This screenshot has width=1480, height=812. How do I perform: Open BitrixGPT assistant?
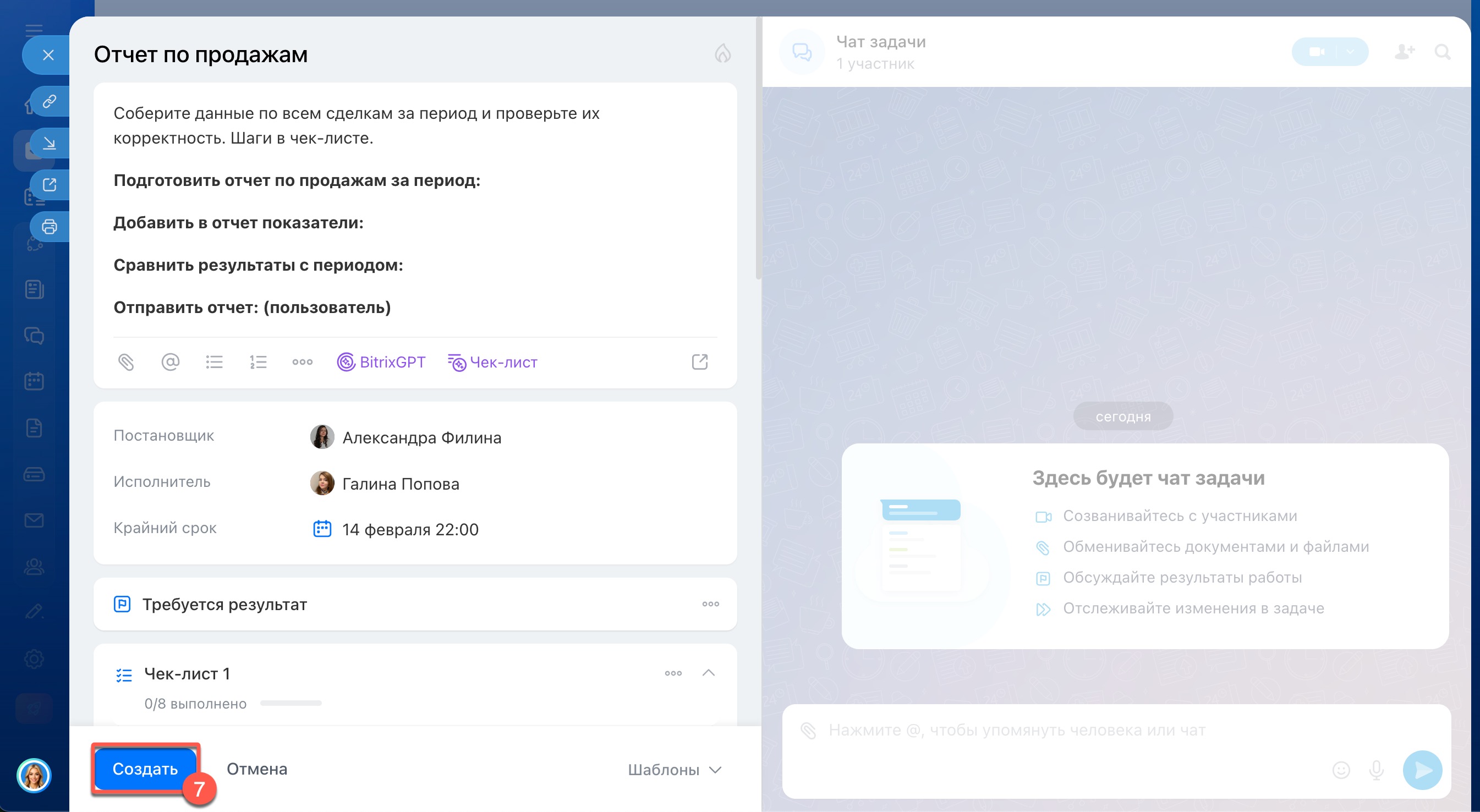coord(381,362)
